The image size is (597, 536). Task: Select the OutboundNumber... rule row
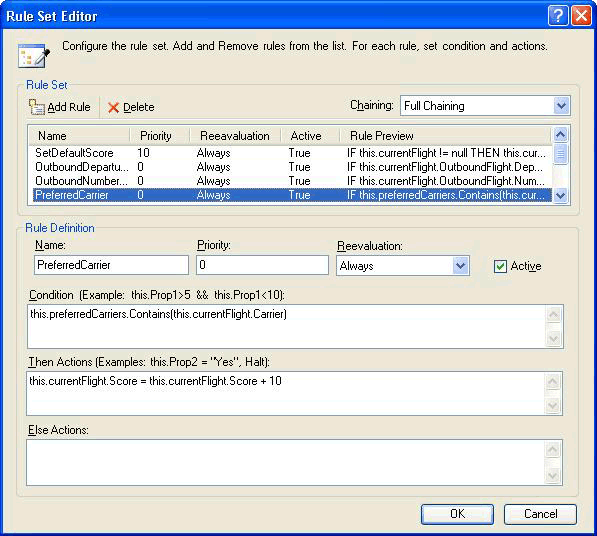click(292, 181)
